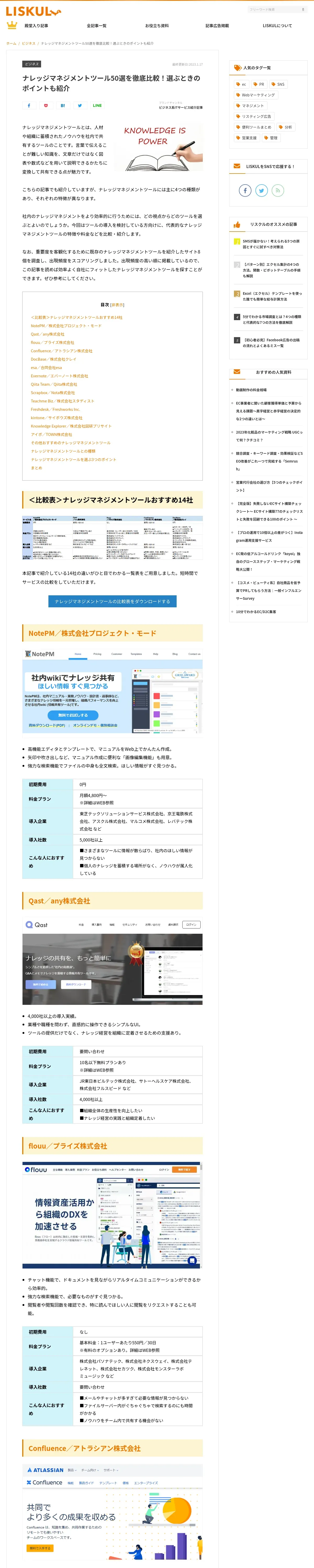The width and height of the screenshot is (314, 1568).
Task: Download the comparison table with the blue button
Action: click(113, 601)
